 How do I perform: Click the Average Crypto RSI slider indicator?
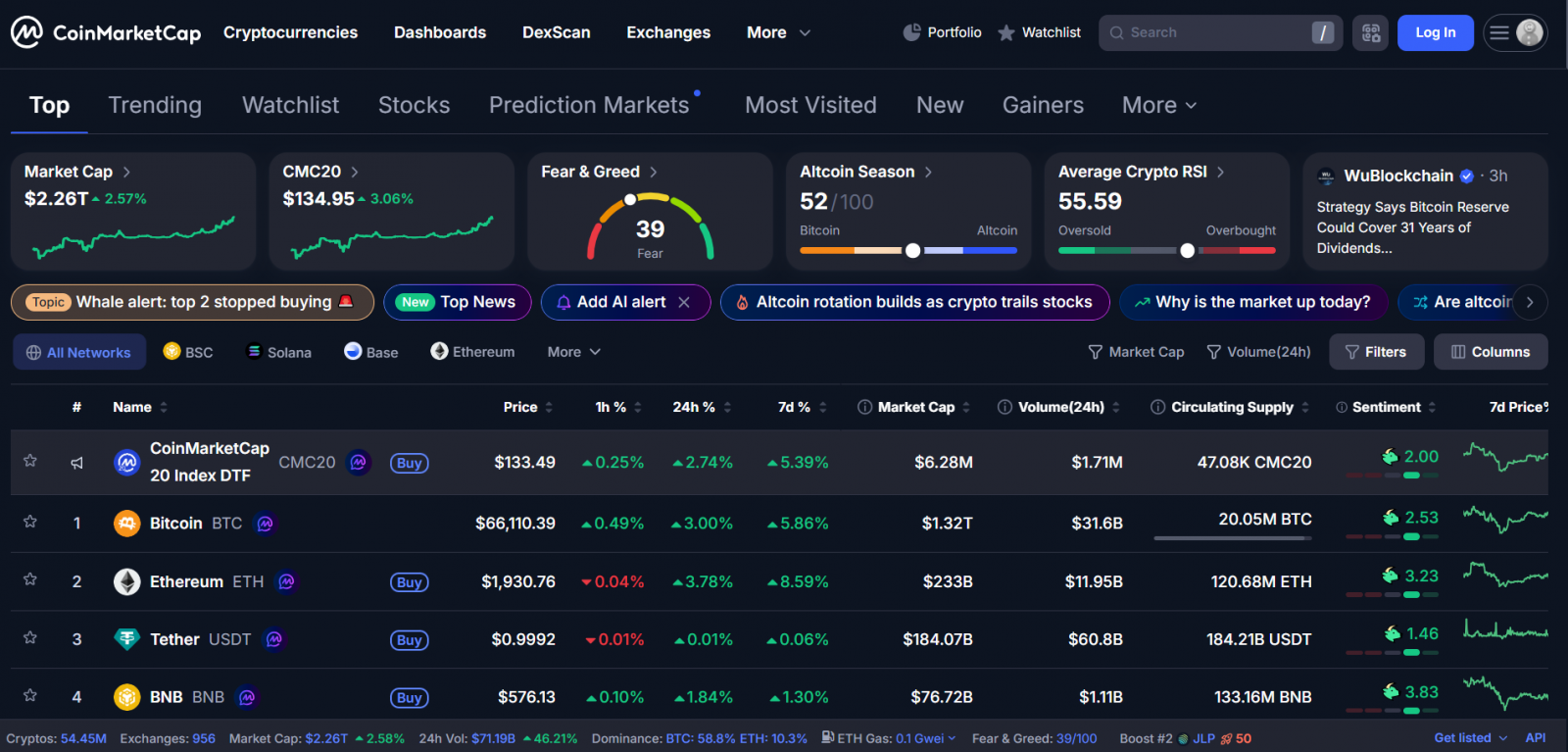point(1187,250)
